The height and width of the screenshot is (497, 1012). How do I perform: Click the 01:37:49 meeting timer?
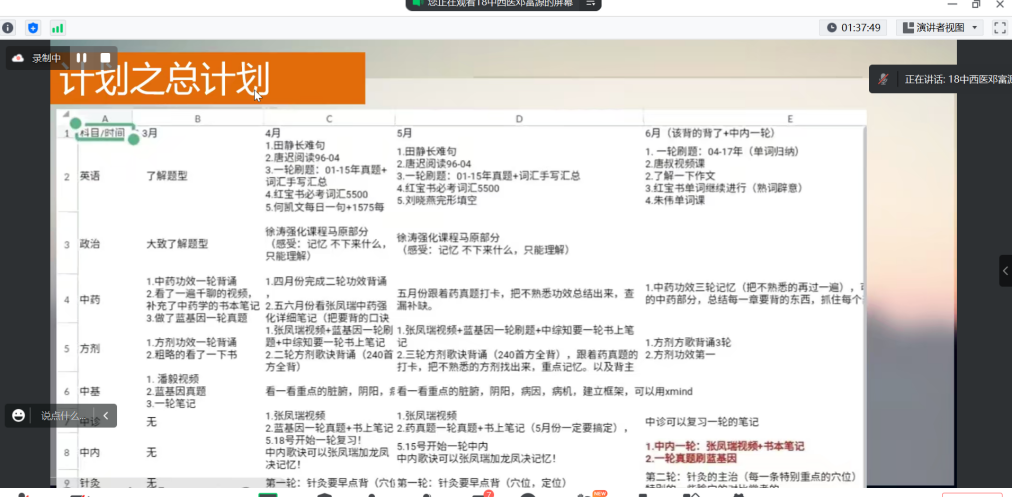click(854, 28)
